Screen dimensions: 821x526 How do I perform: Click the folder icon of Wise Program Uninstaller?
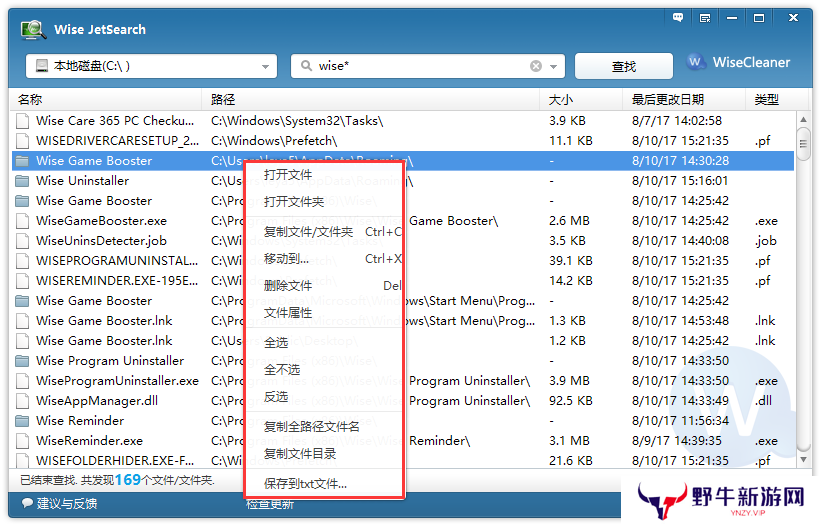[x=22, y=361]
